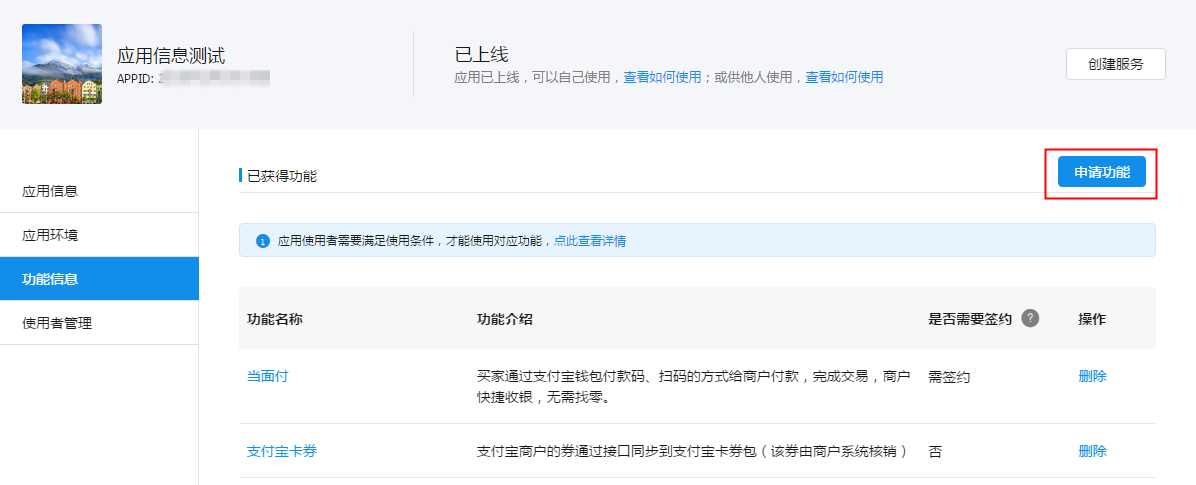
Task: Open the 当面付 feature link
Action: [268, 376]
